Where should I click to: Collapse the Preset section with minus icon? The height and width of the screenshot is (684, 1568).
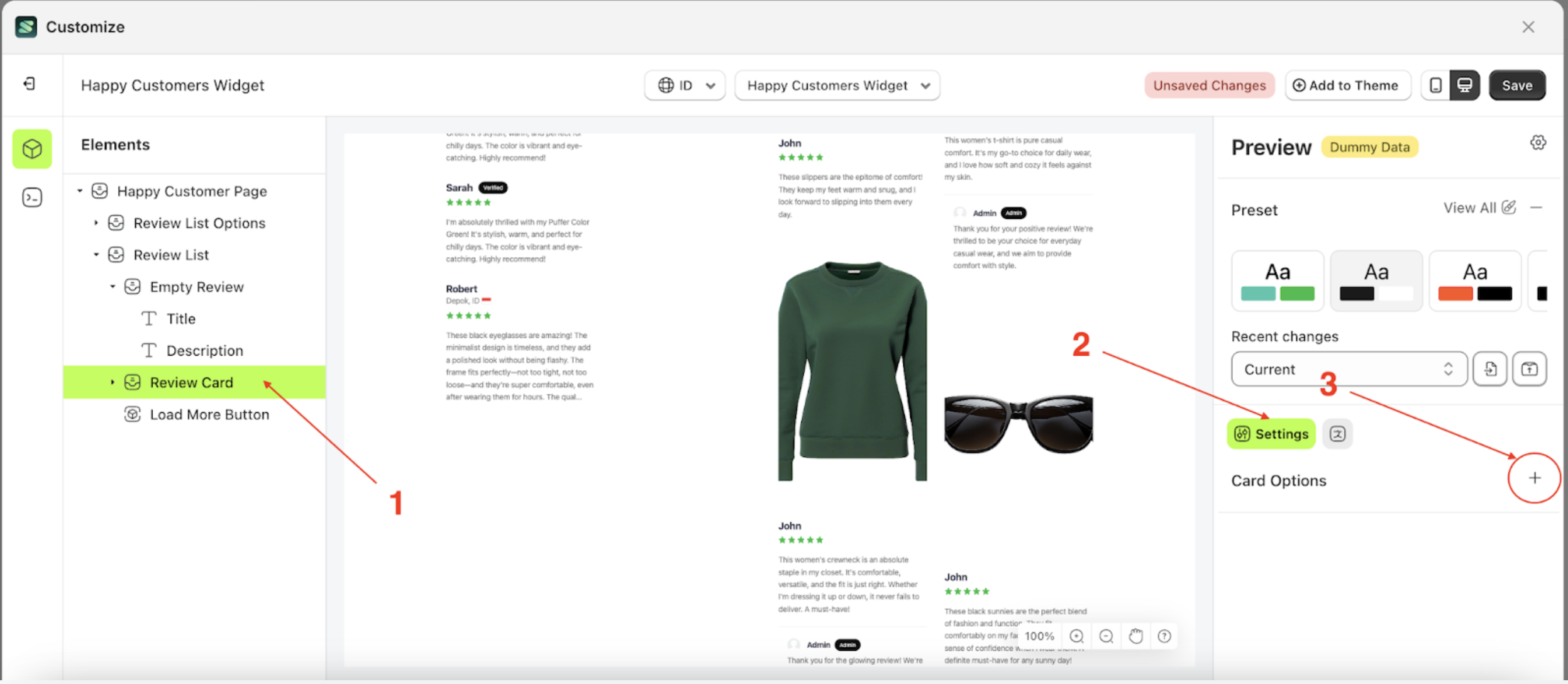[1537, 208]
